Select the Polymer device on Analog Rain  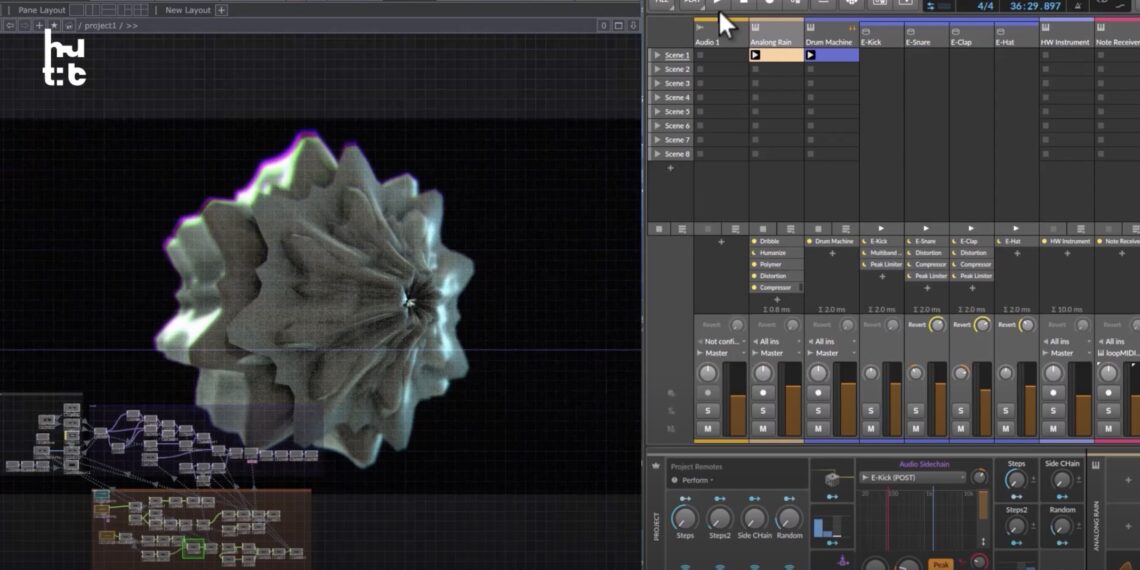(x=772, y=264)
